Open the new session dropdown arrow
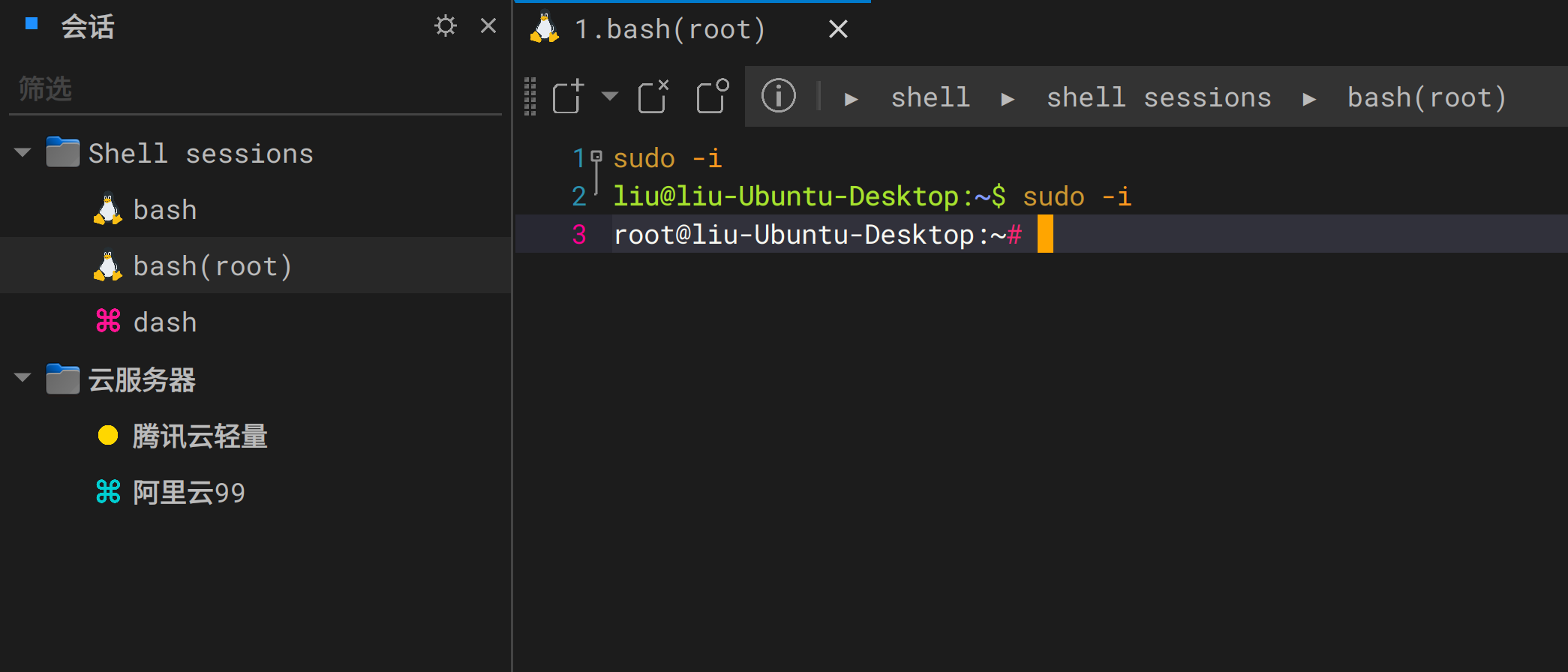This screenshot has width=1568, height=672. pos(610,96)
